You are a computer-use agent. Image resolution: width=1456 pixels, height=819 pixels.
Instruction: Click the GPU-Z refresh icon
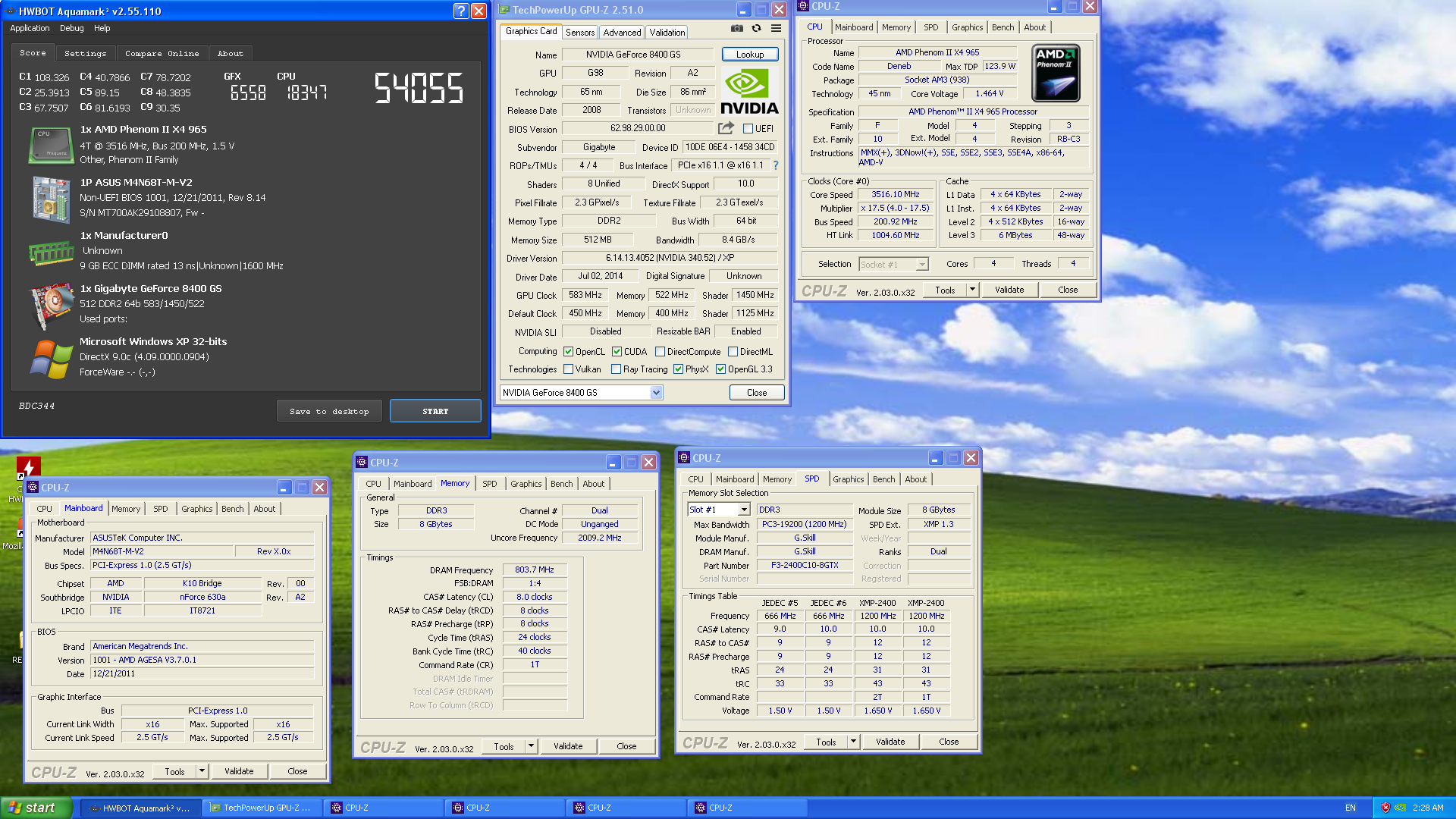(756, 28)
